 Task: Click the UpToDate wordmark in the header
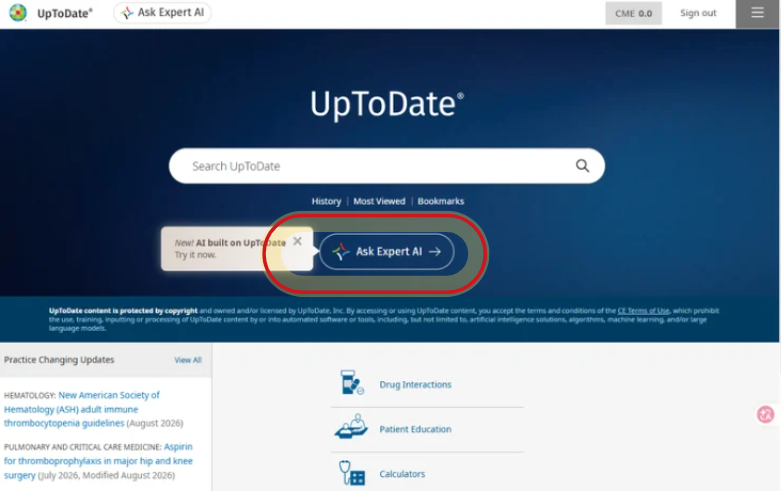coord(65,13)
